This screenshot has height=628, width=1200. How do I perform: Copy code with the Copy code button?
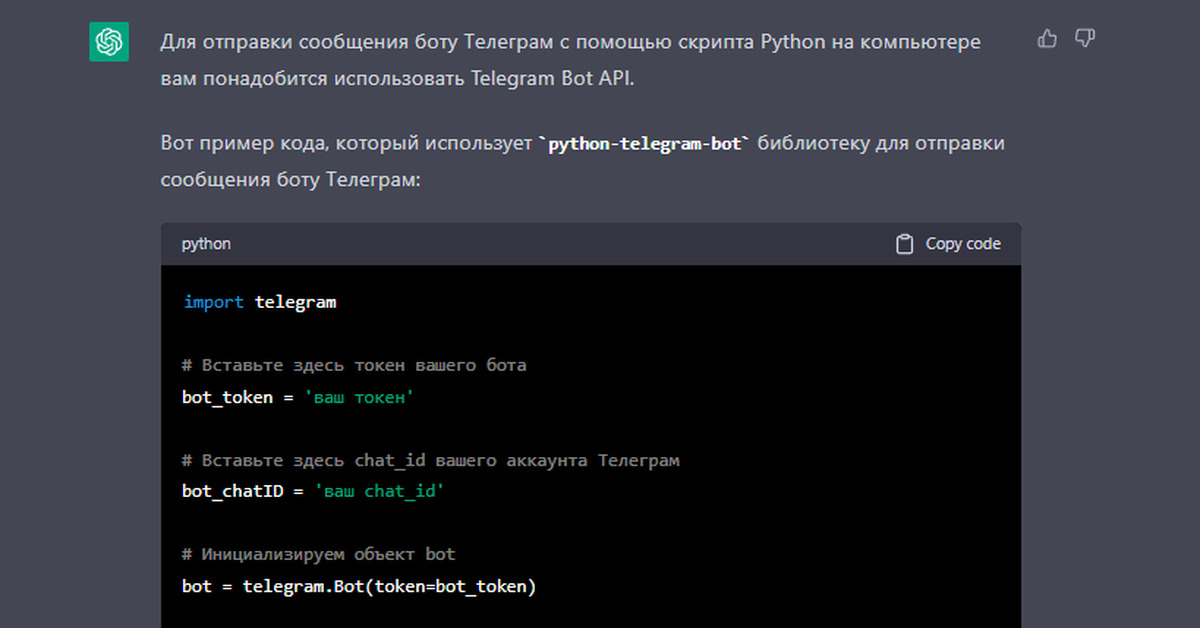tap(948, 244)
